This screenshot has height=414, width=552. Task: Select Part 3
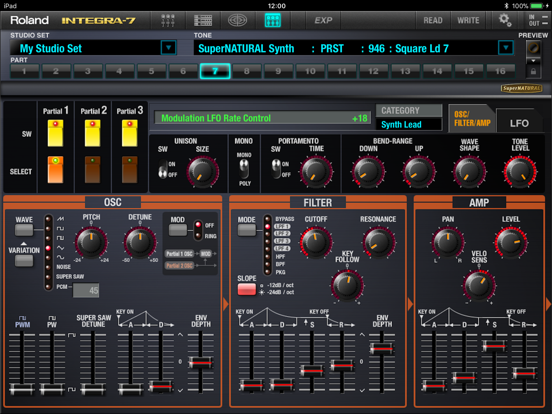(88, 71)
